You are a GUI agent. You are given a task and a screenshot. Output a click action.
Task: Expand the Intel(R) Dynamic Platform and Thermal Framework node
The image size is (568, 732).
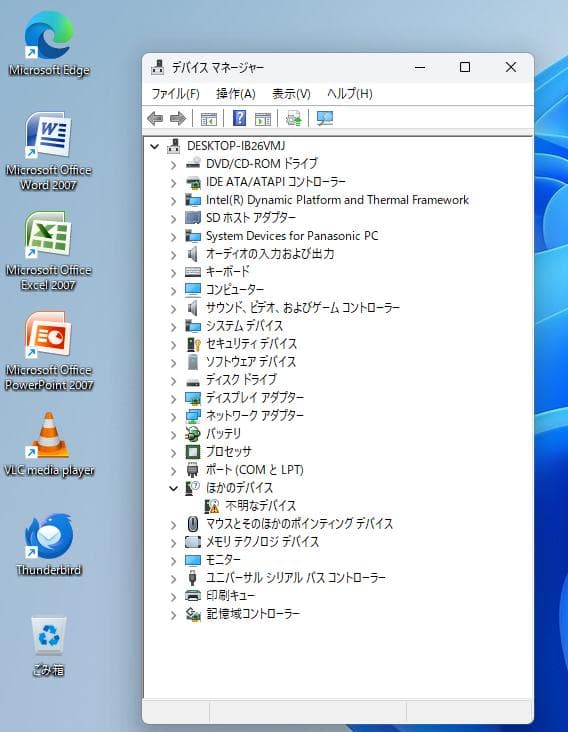173,201
